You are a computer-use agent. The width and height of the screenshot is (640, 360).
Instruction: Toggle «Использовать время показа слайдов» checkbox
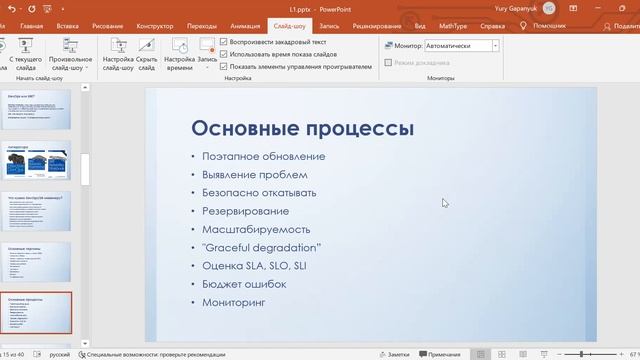(x=223, y=54)
